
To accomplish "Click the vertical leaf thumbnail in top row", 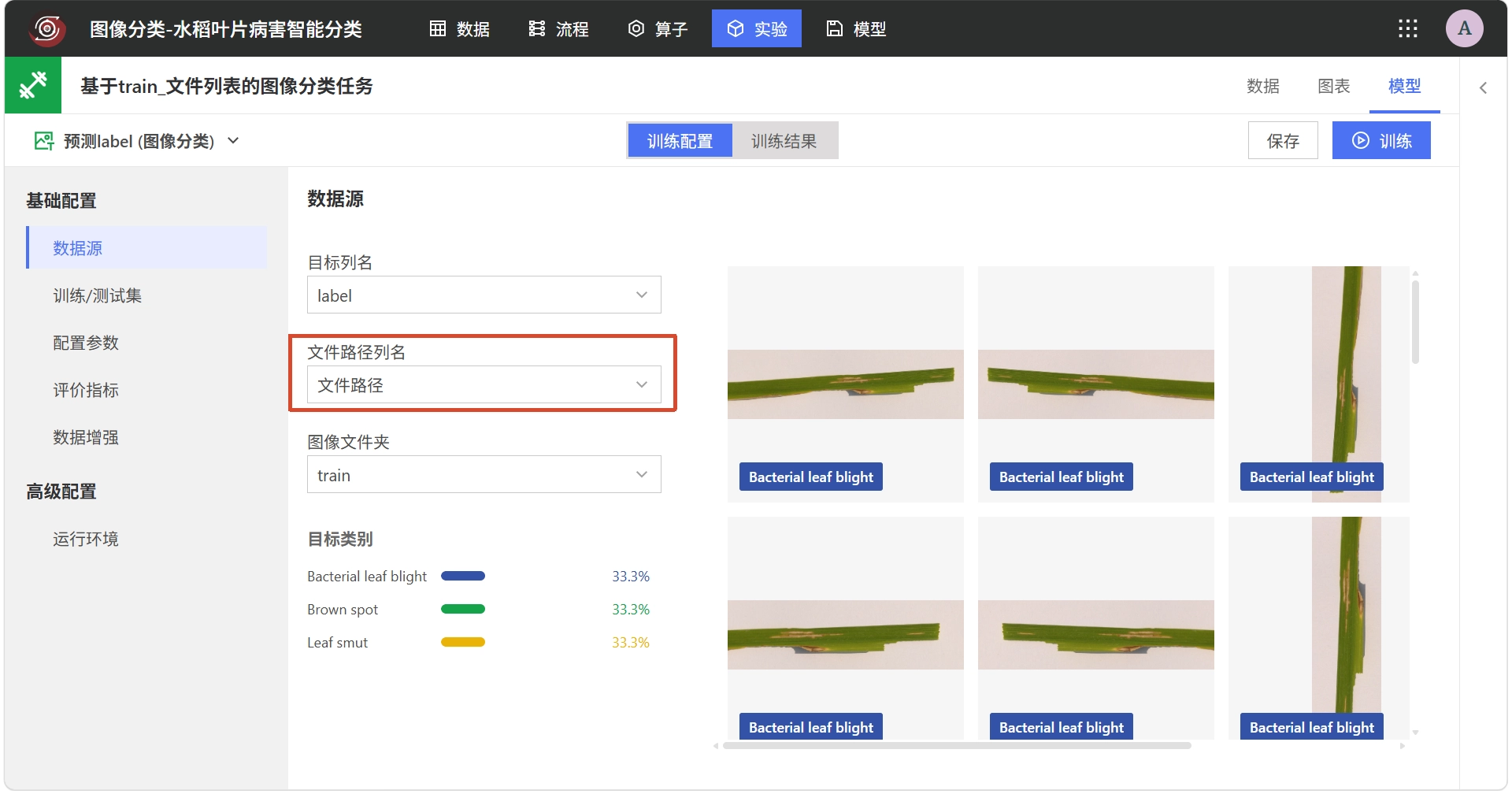I will coord(1318,384).
